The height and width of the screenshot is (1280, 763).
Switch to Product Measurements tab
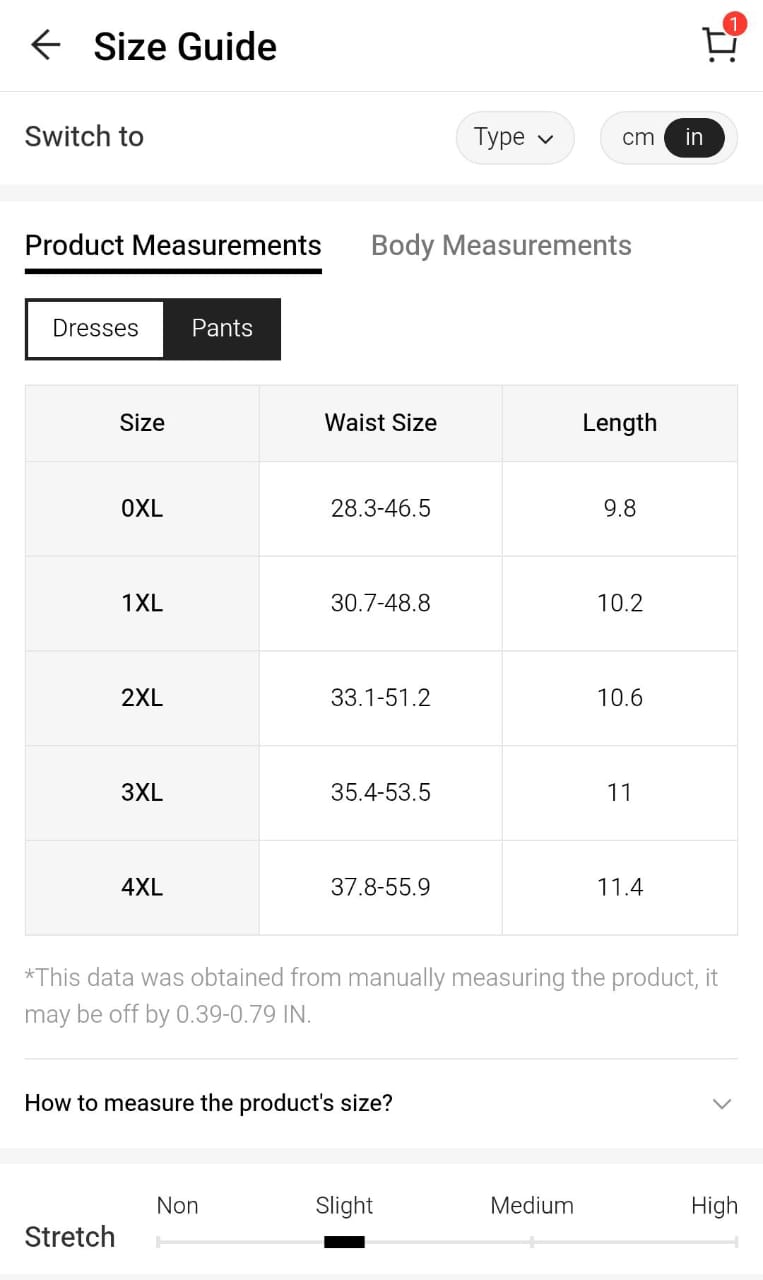[173, 245]
